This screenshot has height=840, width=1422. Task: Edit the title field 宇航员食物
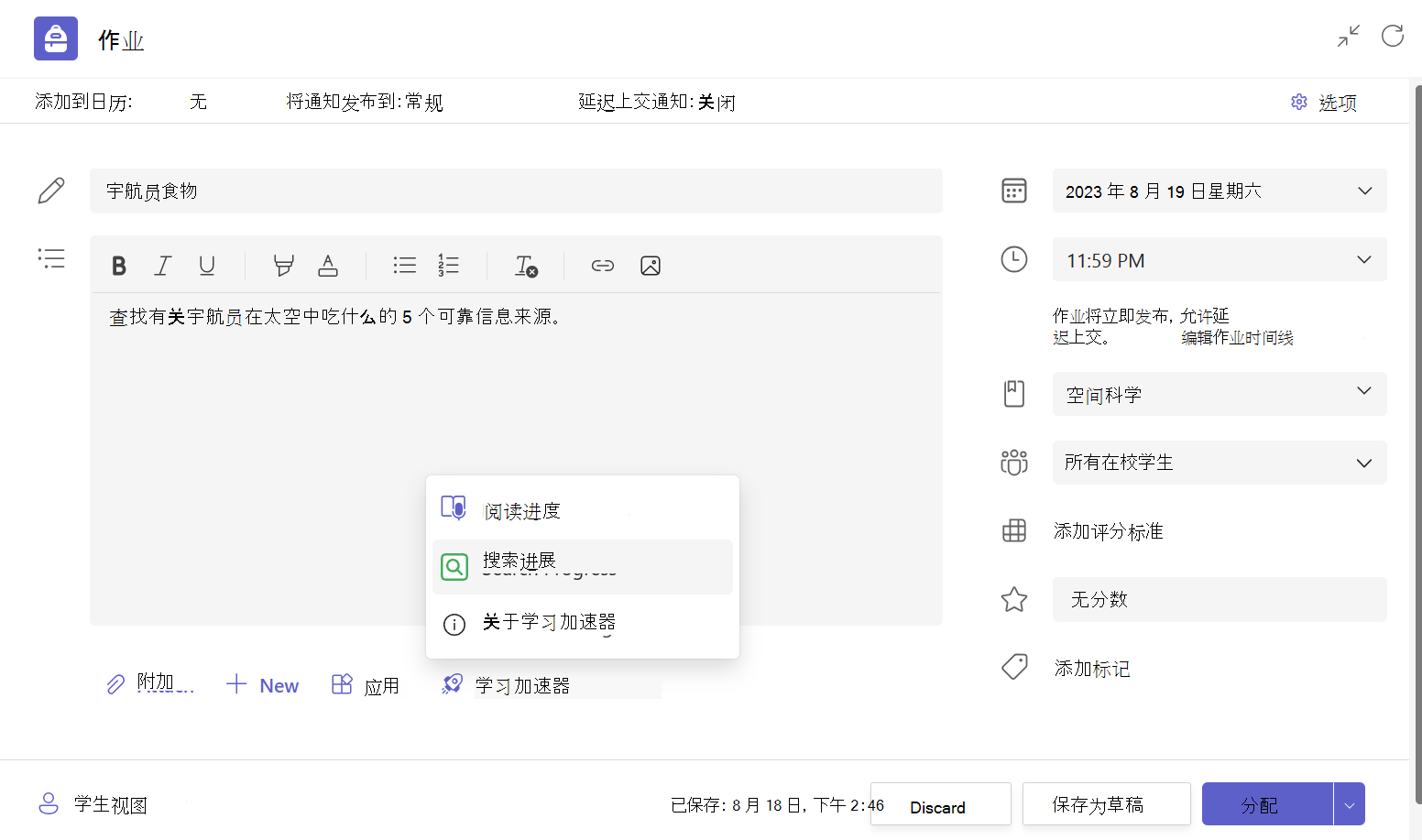click(x=516, y=191)
